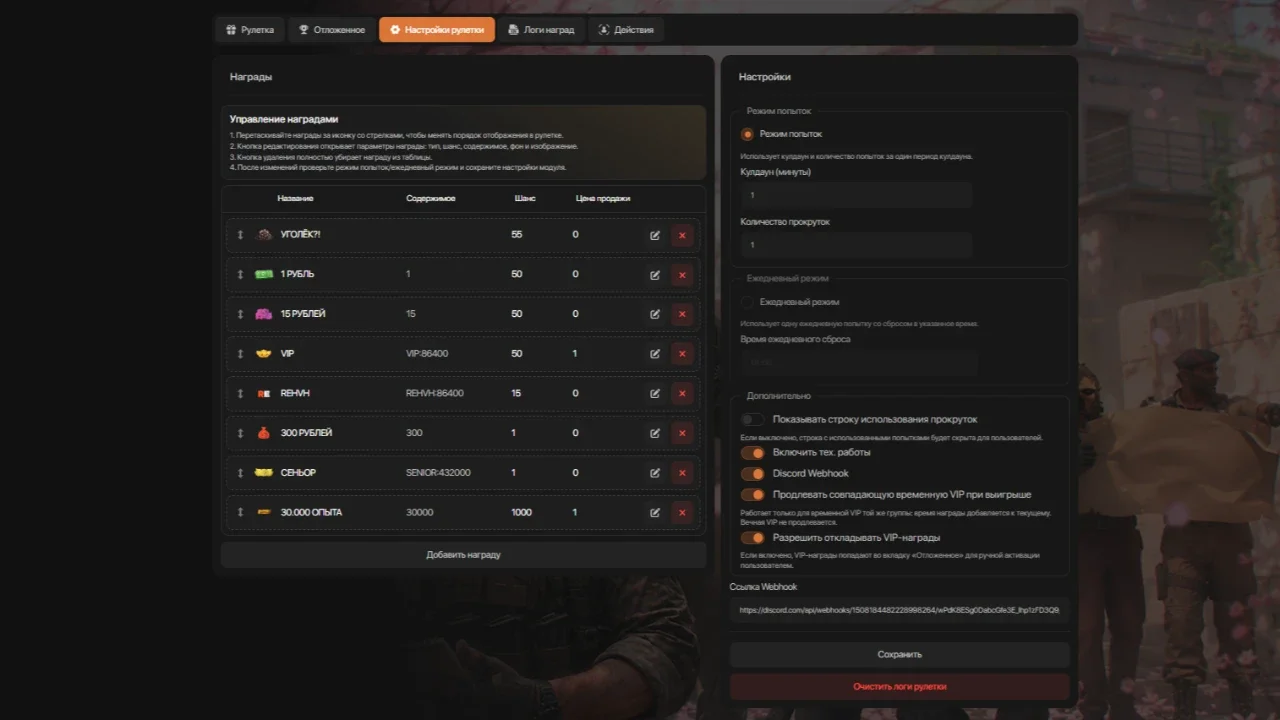Delete the REHVH reward
The image size is (1280, 720).
[682, 394]
